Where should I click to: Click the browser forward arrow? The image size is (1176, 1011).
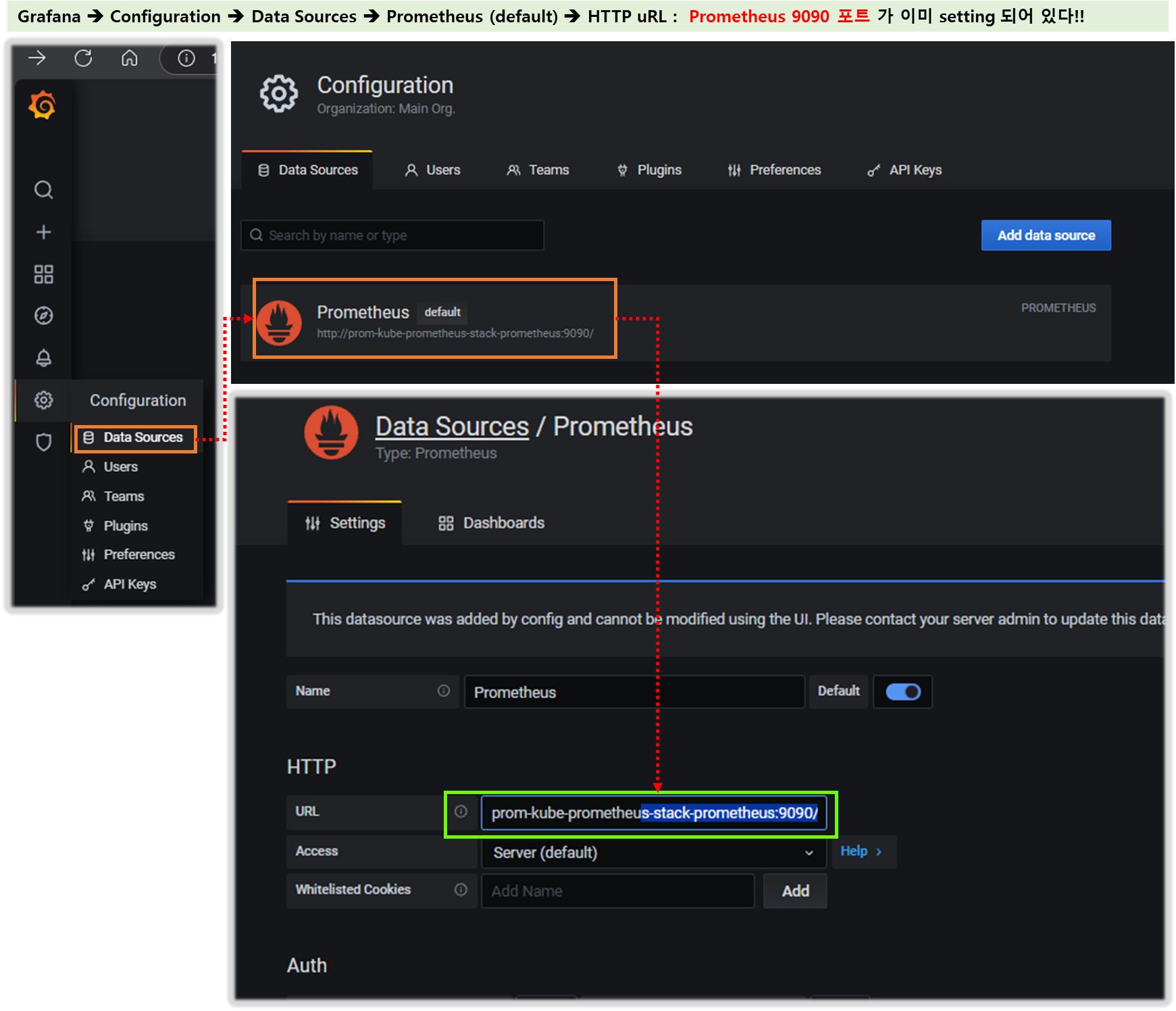(37, 58)
